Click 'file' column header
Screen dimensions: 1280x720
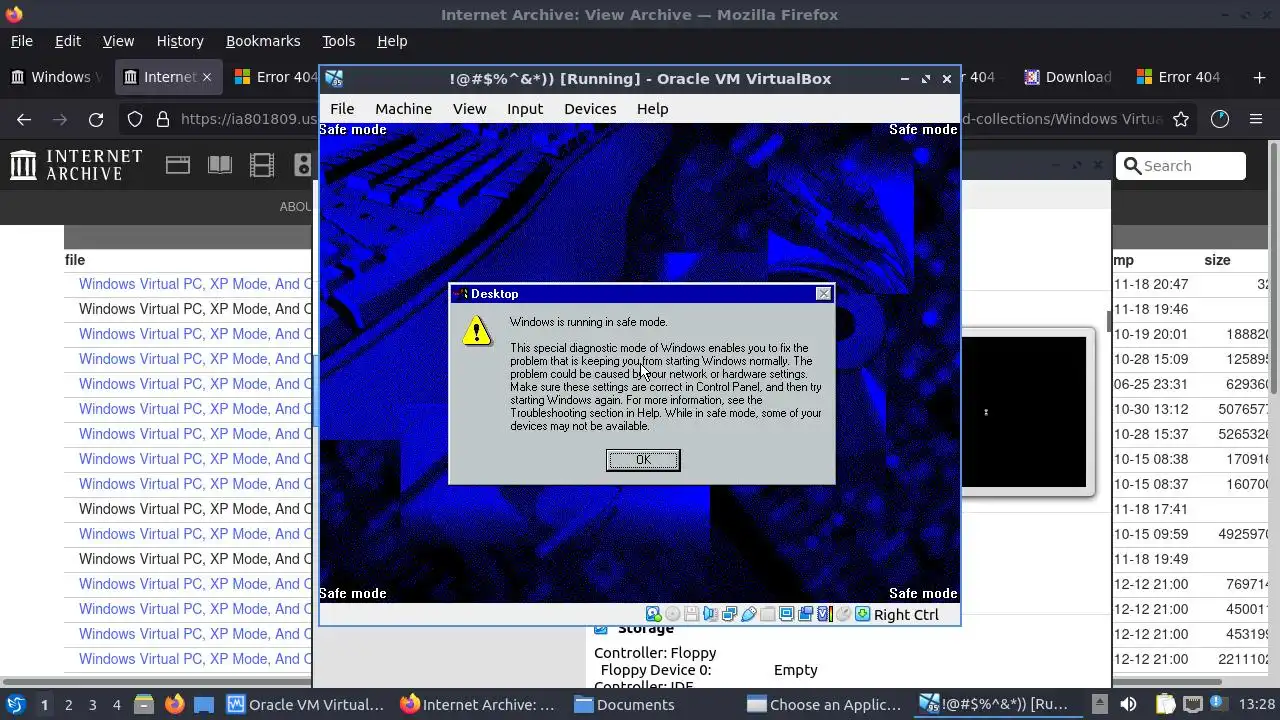pyautogui.click(x=75, y=260)
